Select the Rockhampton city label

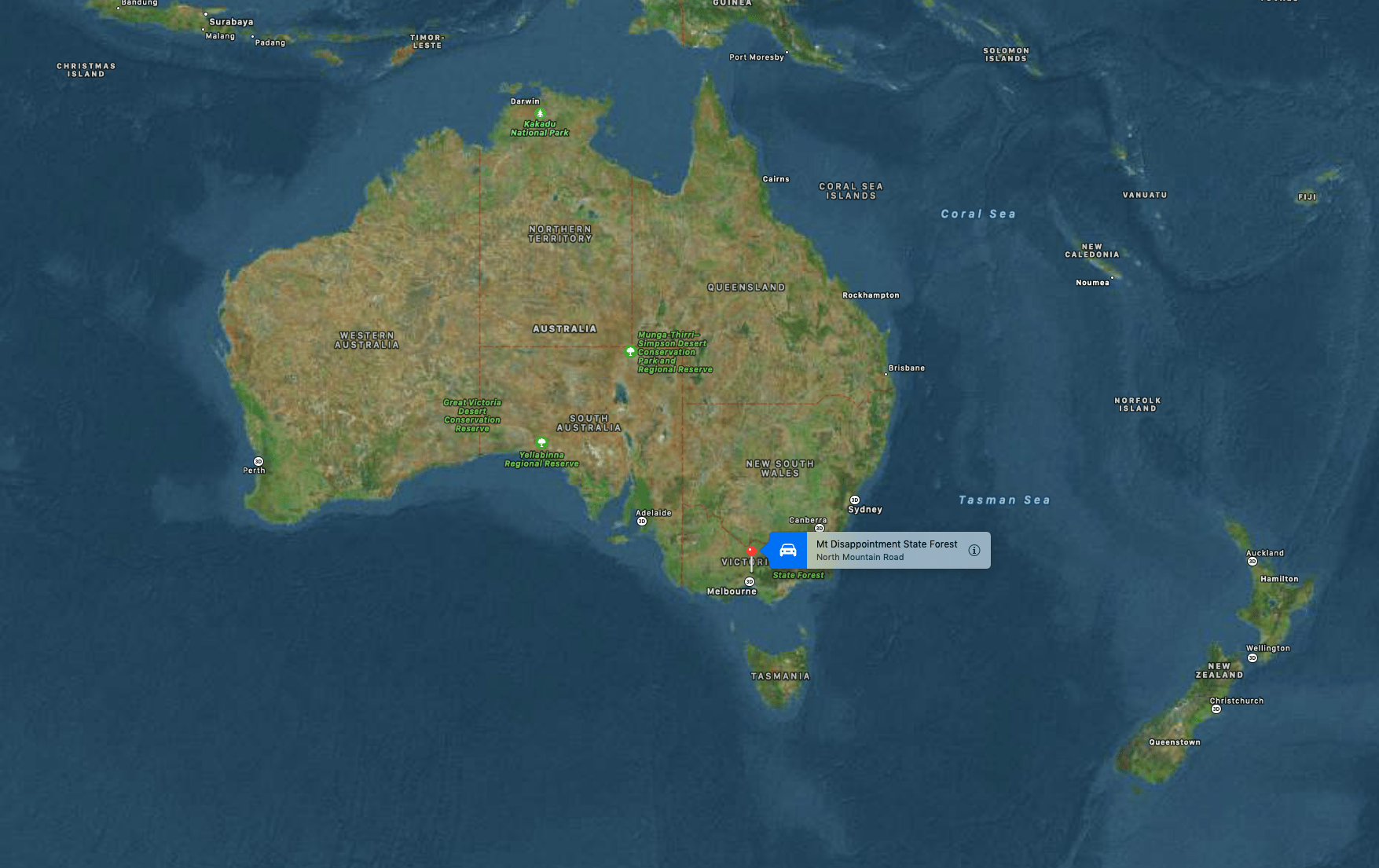point(871,295)
